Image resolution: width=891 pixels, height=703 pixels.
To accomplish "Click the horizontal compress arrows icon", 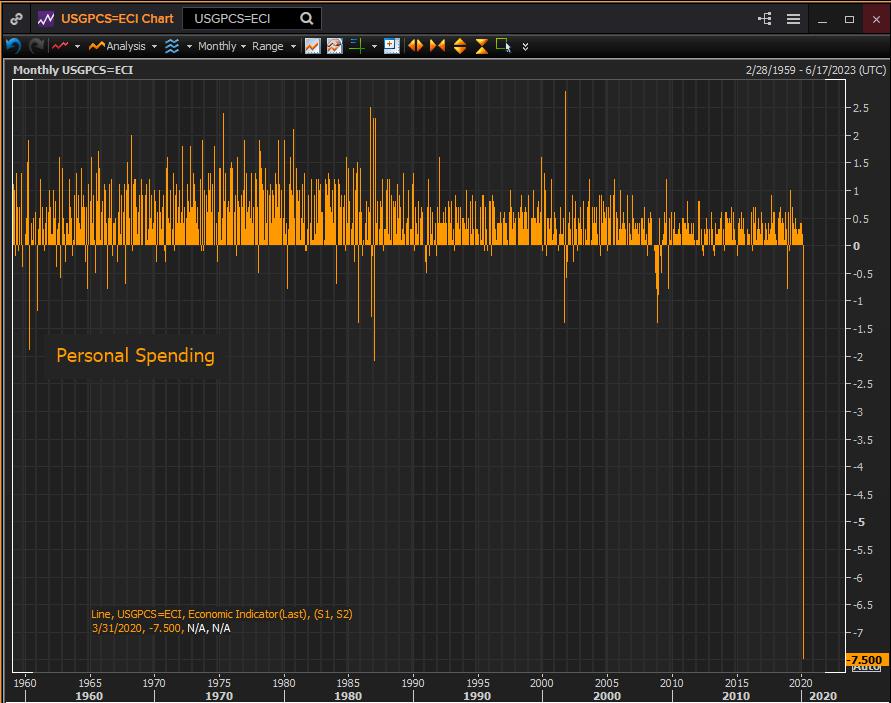I will [x=438, y=45].
